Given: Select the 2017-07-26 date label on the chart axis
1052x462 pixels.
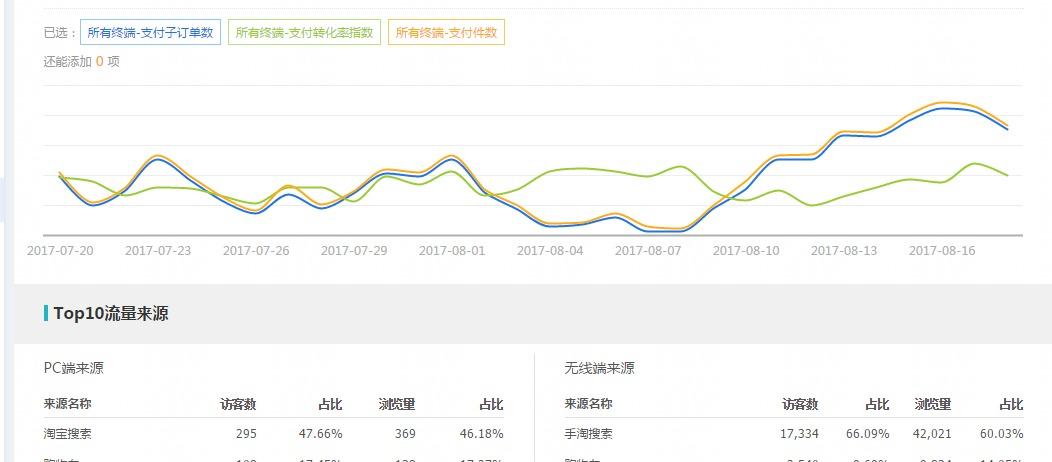Looking at the screenshot, I should tap(256, 251).
